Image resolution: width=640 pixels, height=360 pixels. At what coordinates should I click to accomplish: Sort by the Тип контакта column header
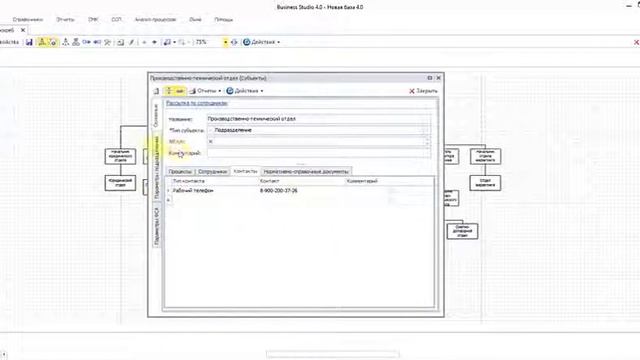point(214,181)
